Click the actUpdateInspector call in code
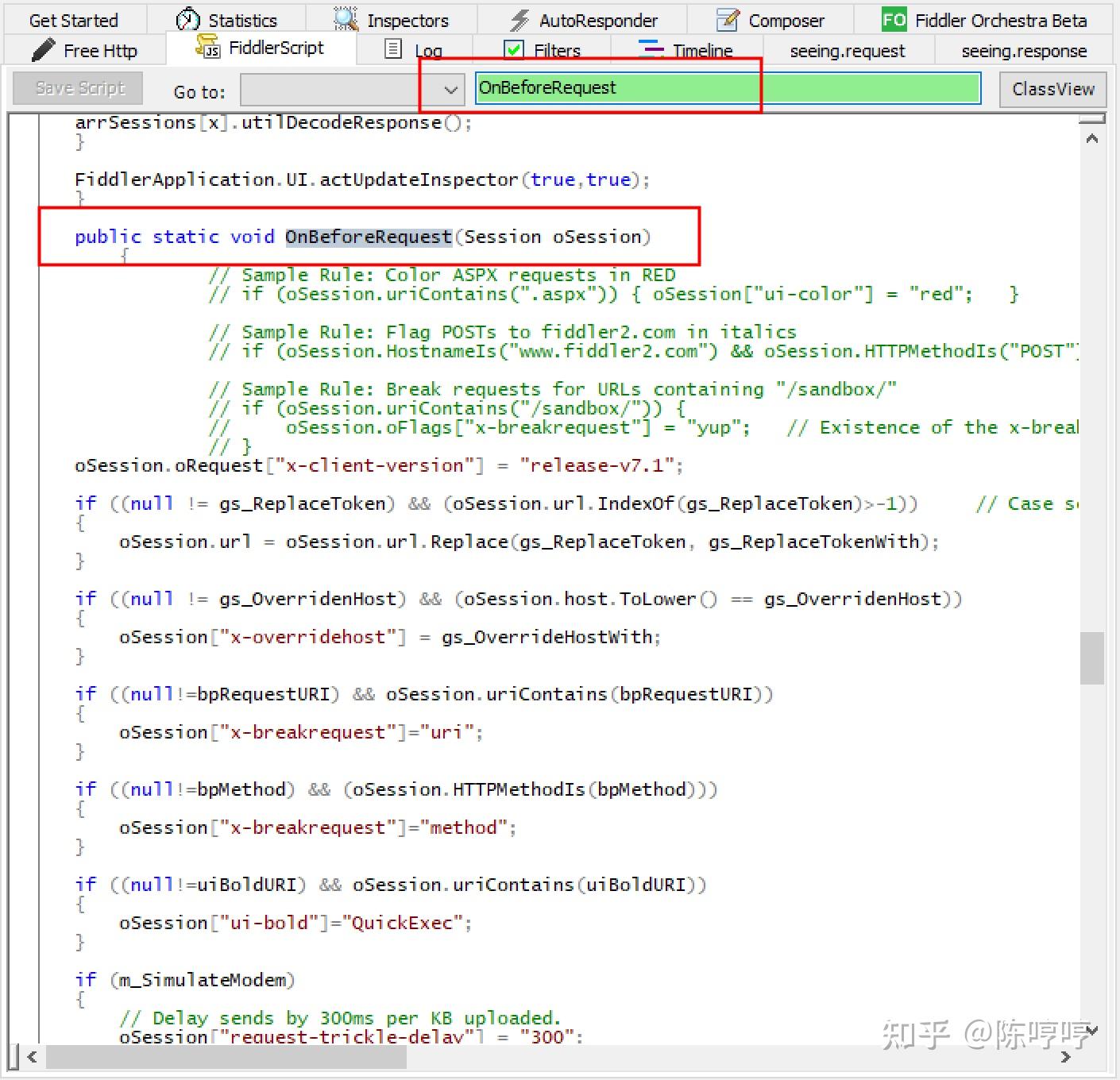 (419, 179)
